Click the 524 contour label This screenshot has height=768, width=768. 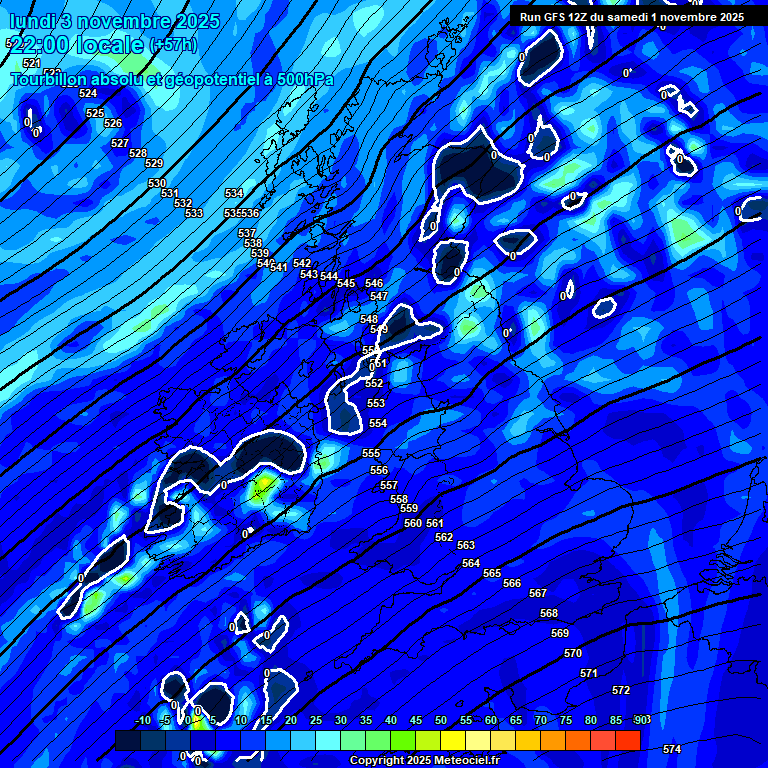click(x=88, y=93)
